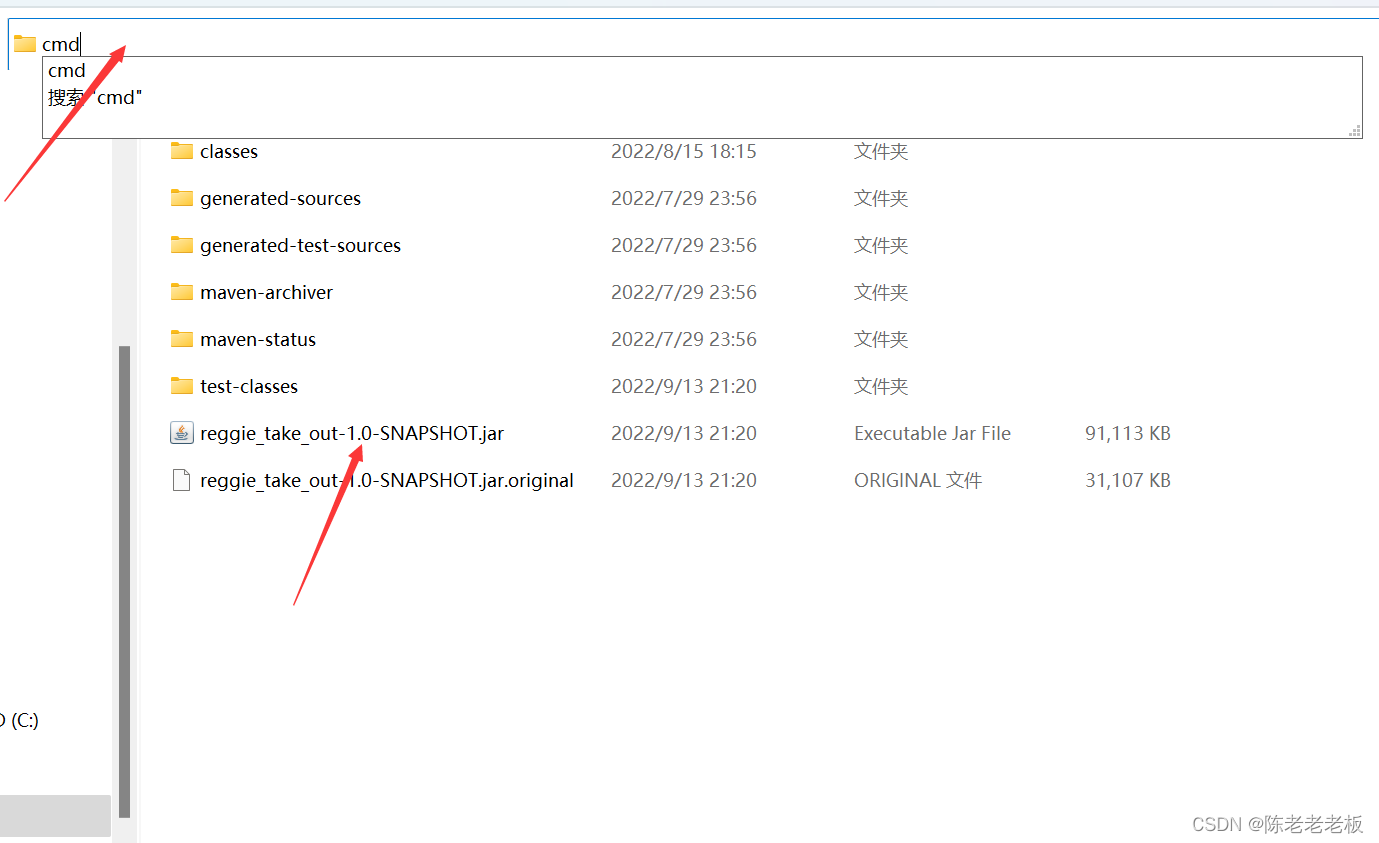The height and width of the screenshot is (843, 1379).
Task: Select the classes folder icon
Action: click(x=182, y=151)
